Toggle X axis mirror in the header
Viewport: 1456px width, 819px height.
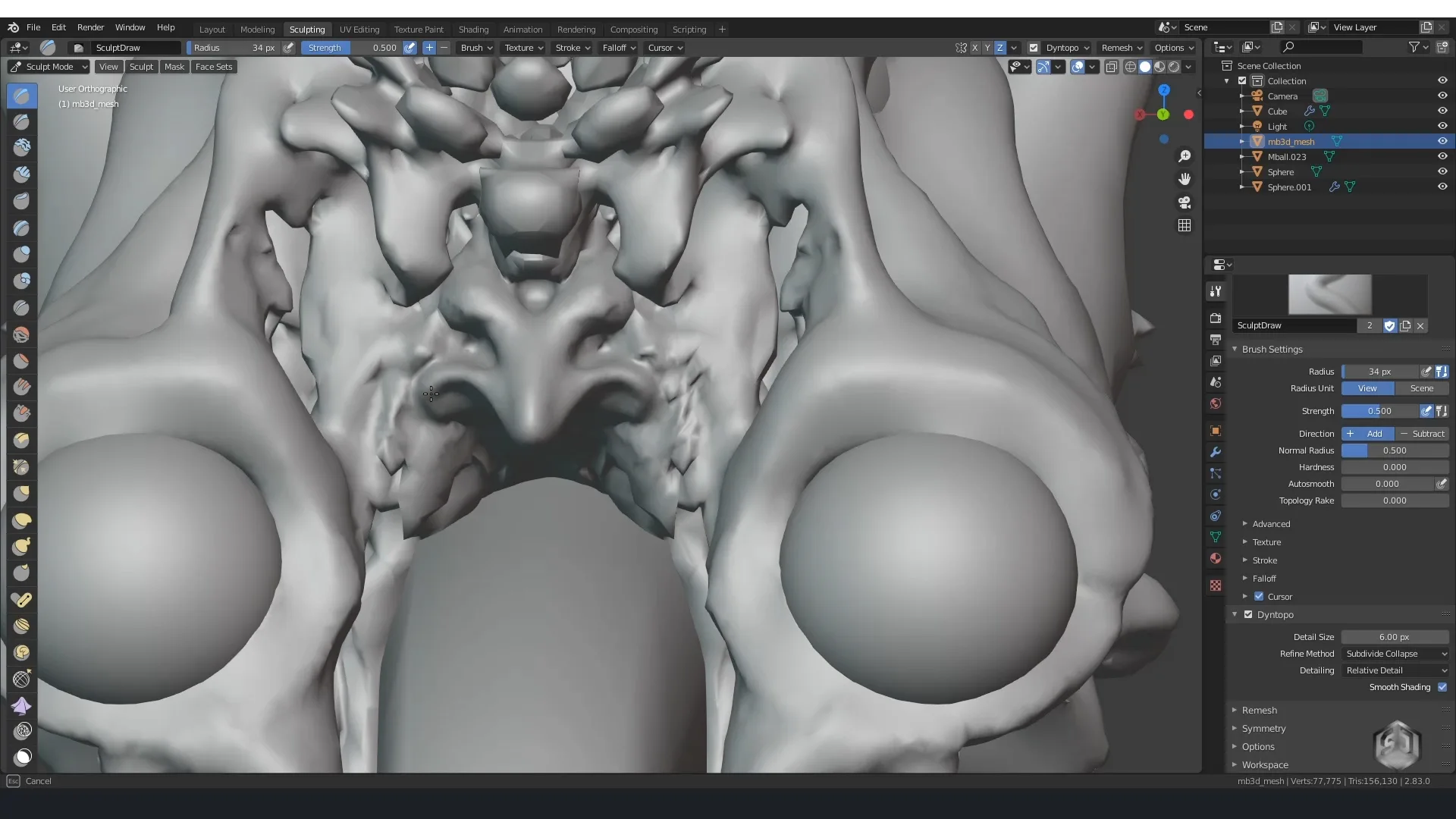[x=974, y=47]
